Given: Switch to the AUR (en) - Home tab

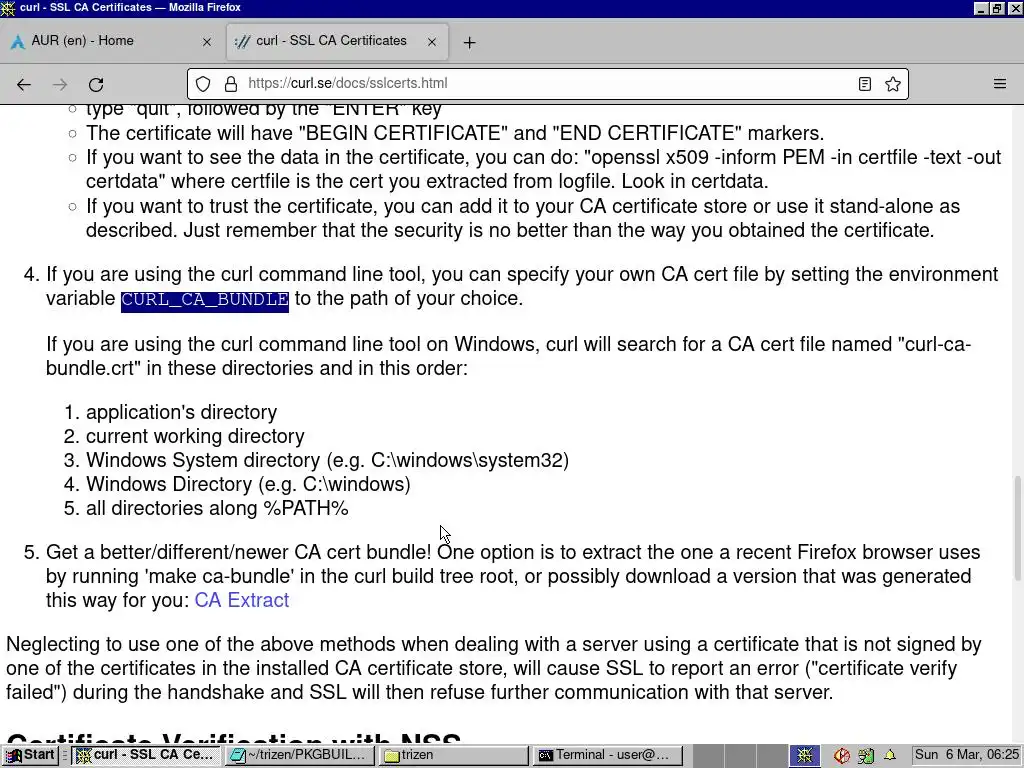Looking at the screenshot, I should pos(111,41).
